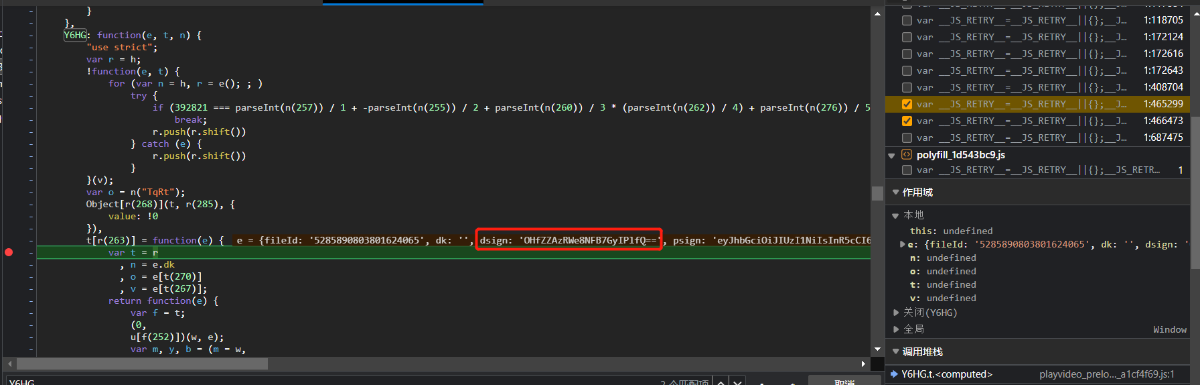This screenshot has height=385, width=1200.
Task: Click the paused line 'var t = r'
Action: [132, 253]
